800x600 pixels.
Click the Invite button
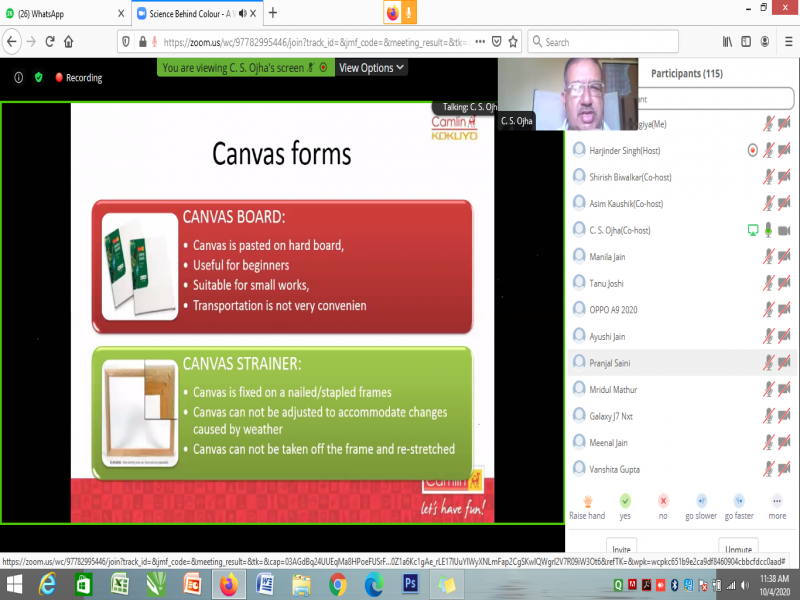(x=622, y=549)
